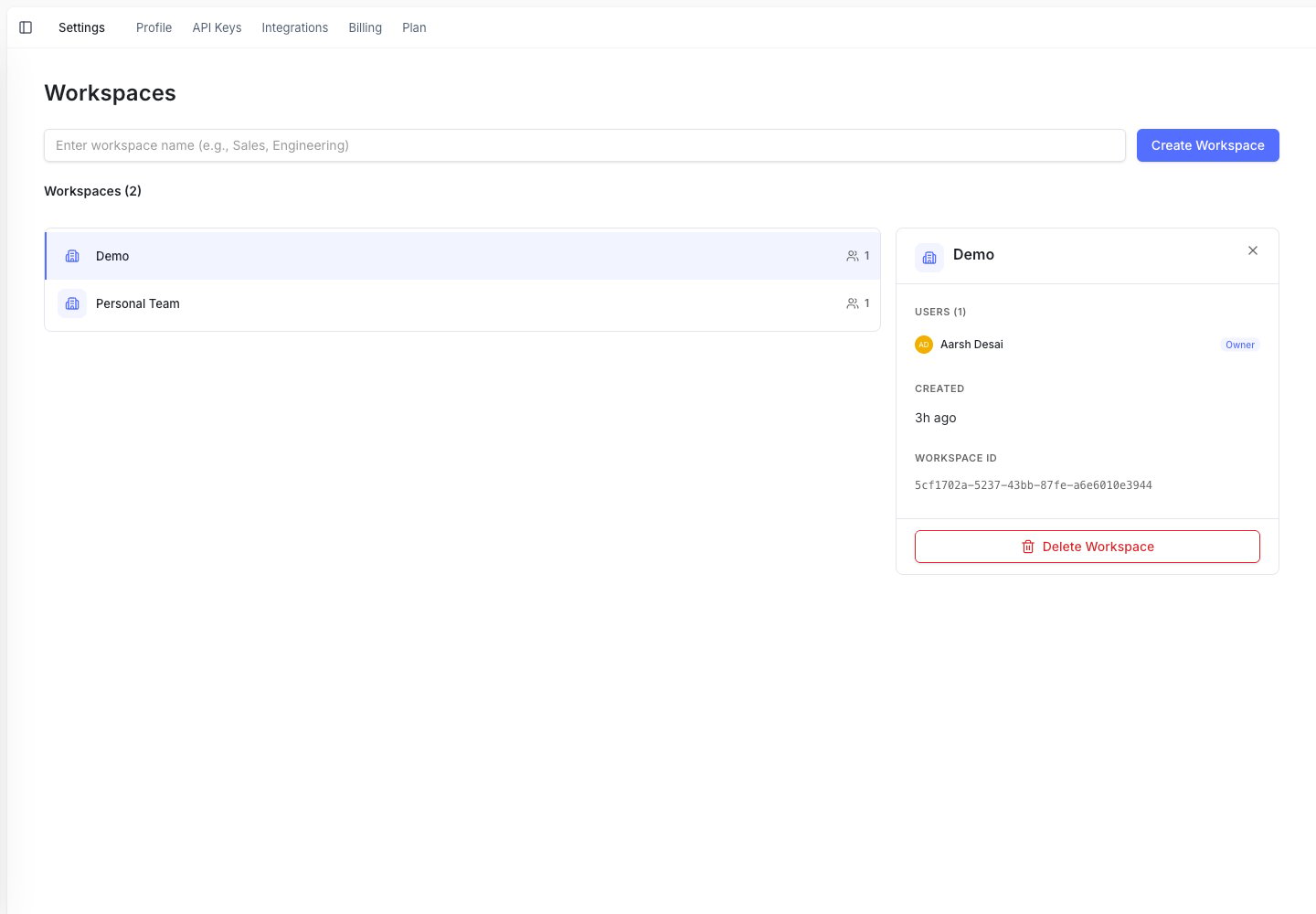Click the '3h ago' created value
The width and height of the screenshot is (1316, 914).
pos(936,418)
